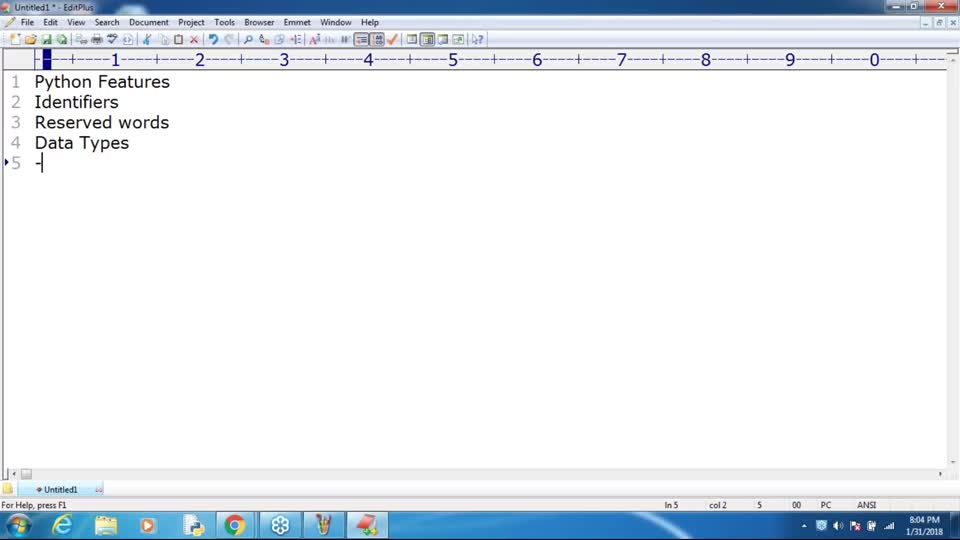Open the Python taskbar icon
Screen dimensions: 960x540
[x=193, y=525]
